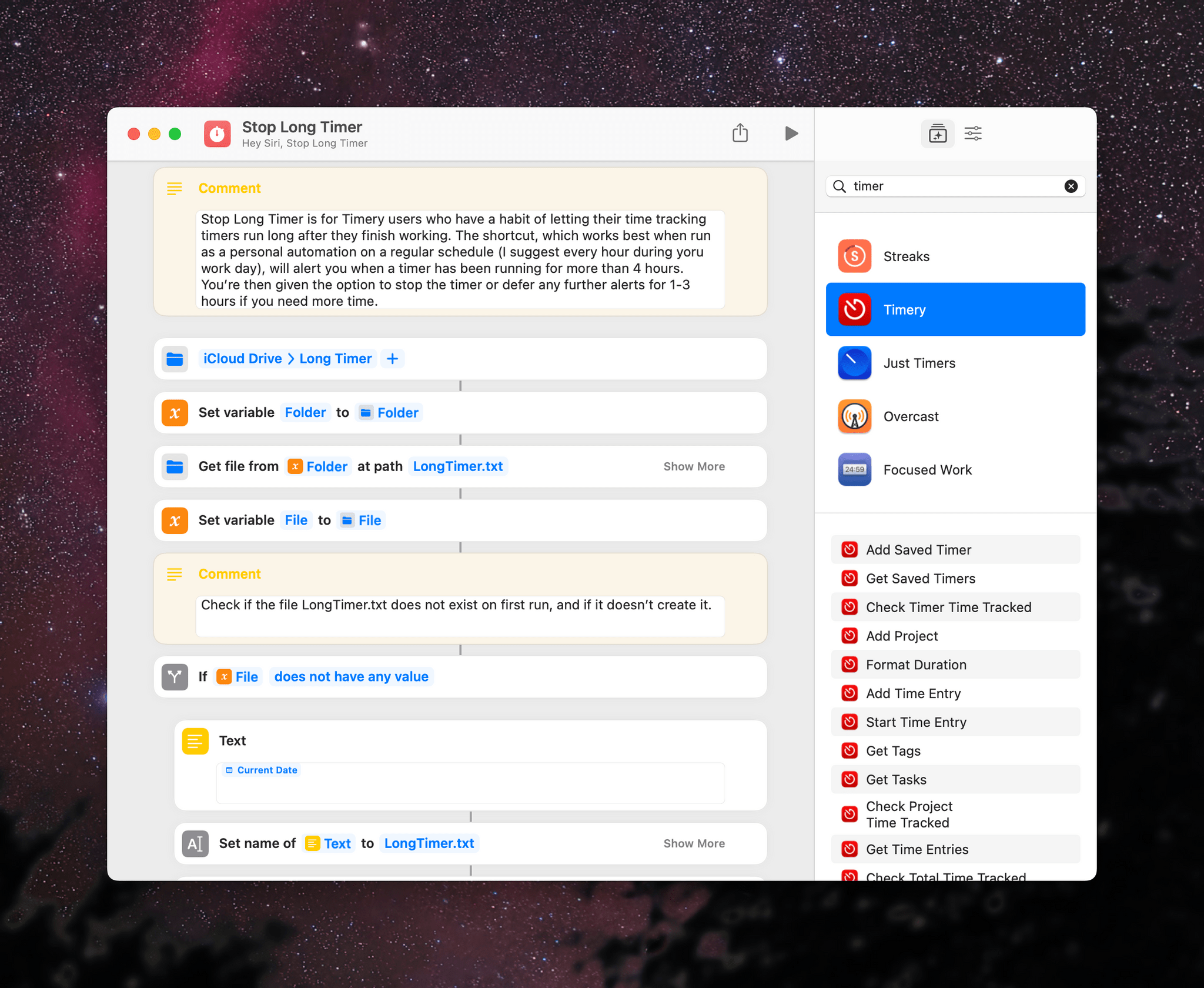
Task: Clear the timer search field
Action: (1071, 186)
